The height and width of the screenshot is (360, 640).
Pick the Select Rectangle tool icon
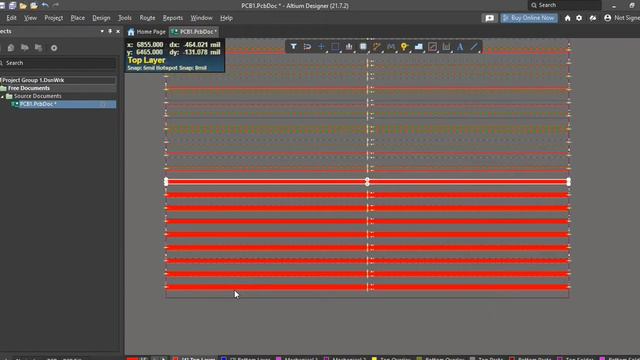335,47
